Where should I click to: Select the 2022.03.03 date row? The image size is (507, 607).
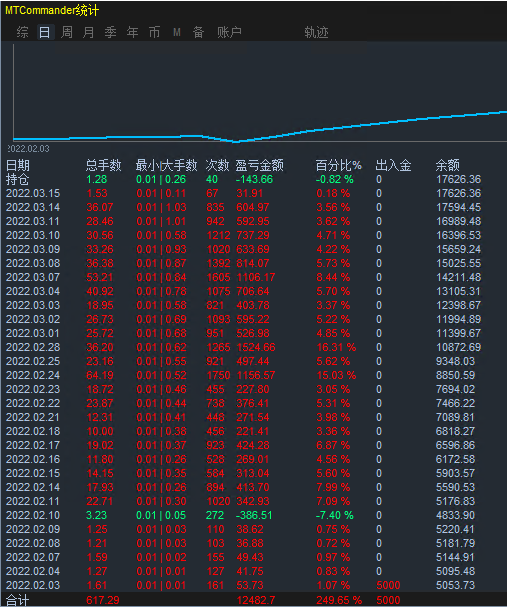[33, 305]
